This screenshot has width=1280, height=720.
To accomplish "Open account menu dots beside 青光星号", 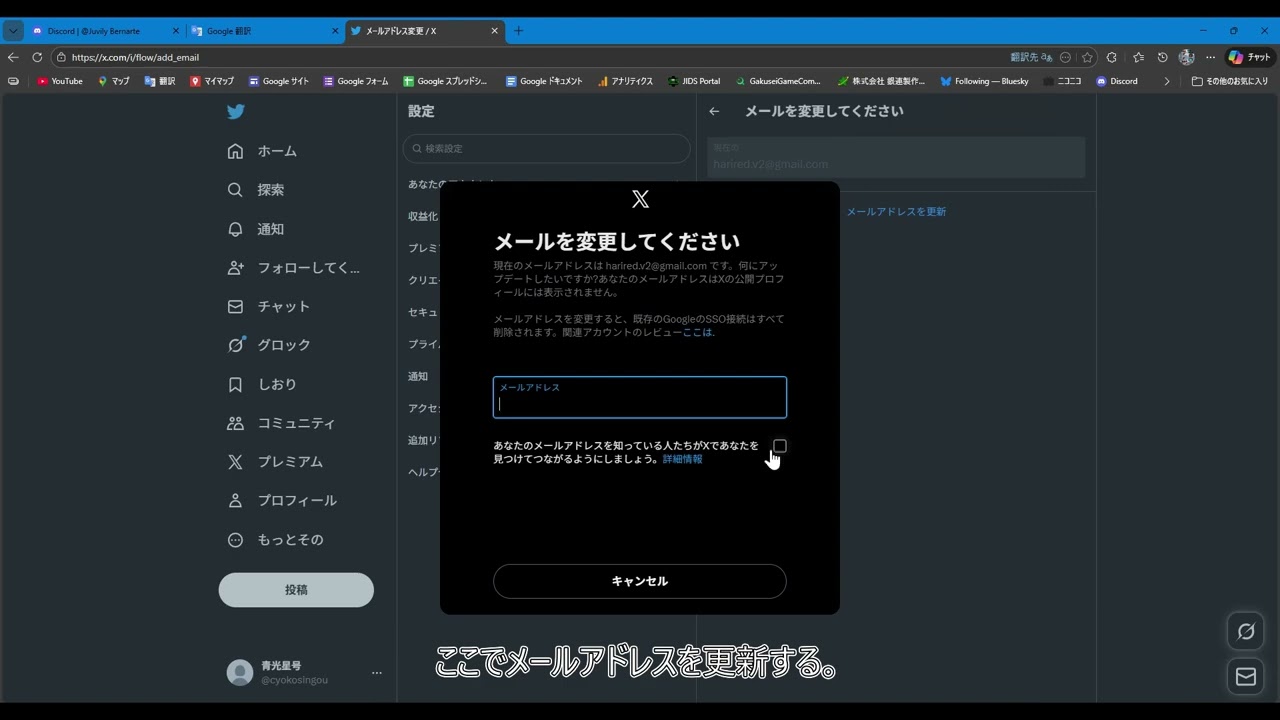I will (x=377, y=673).
